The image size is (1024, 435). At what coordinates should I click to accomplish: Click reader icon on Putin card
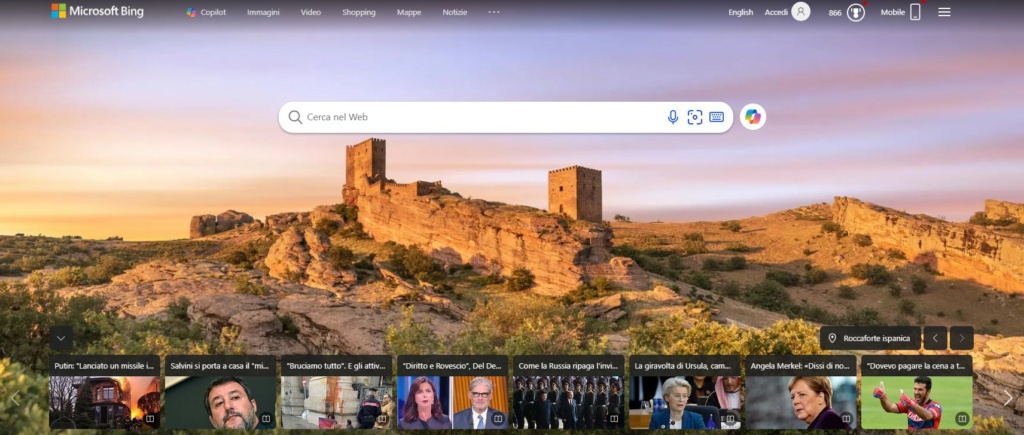click(x=150, y=419)
